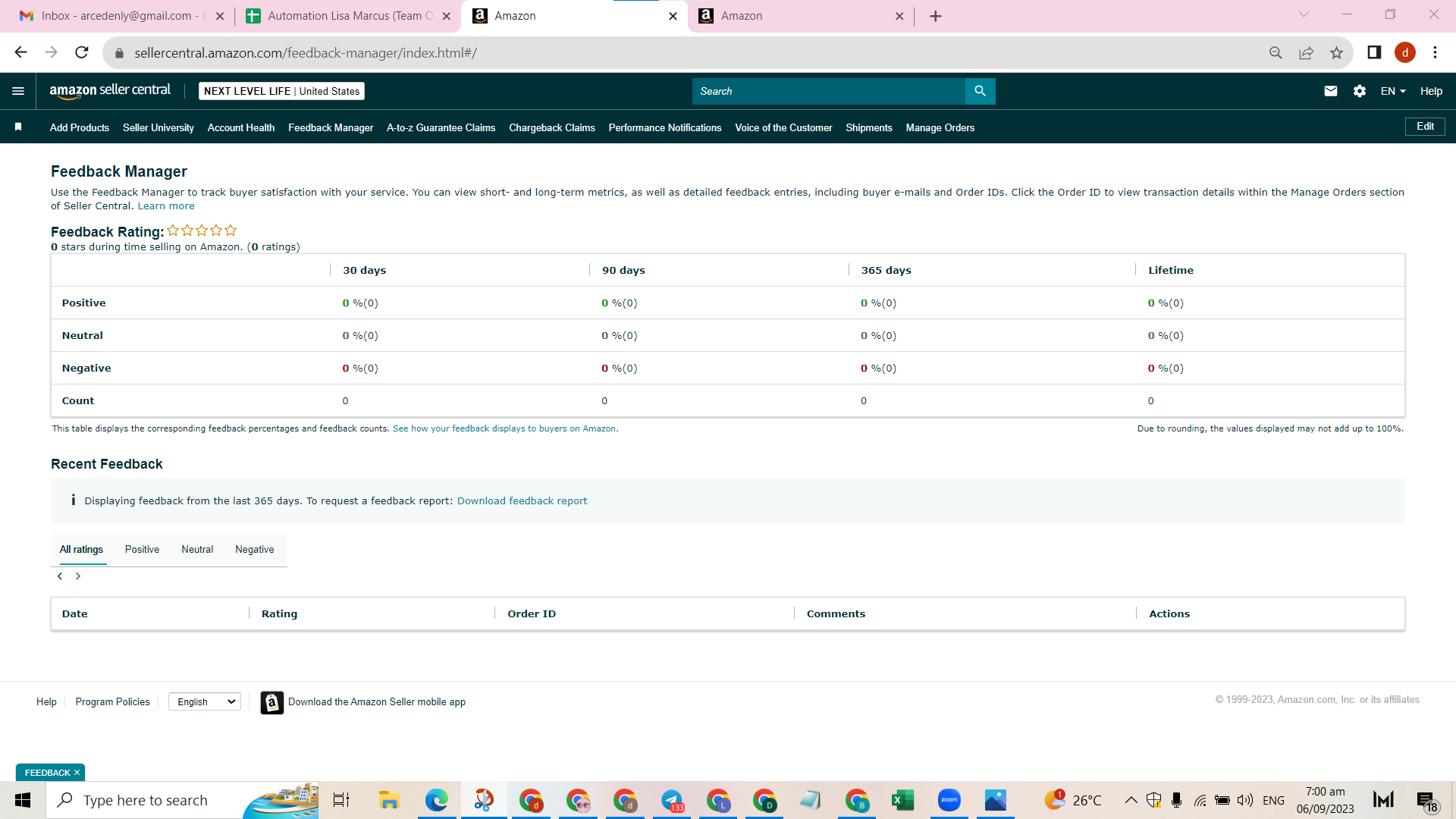This screenshot has width=1456, height=819.
Task: Open Chargeback Claims menu item
Action: point(552,127)
